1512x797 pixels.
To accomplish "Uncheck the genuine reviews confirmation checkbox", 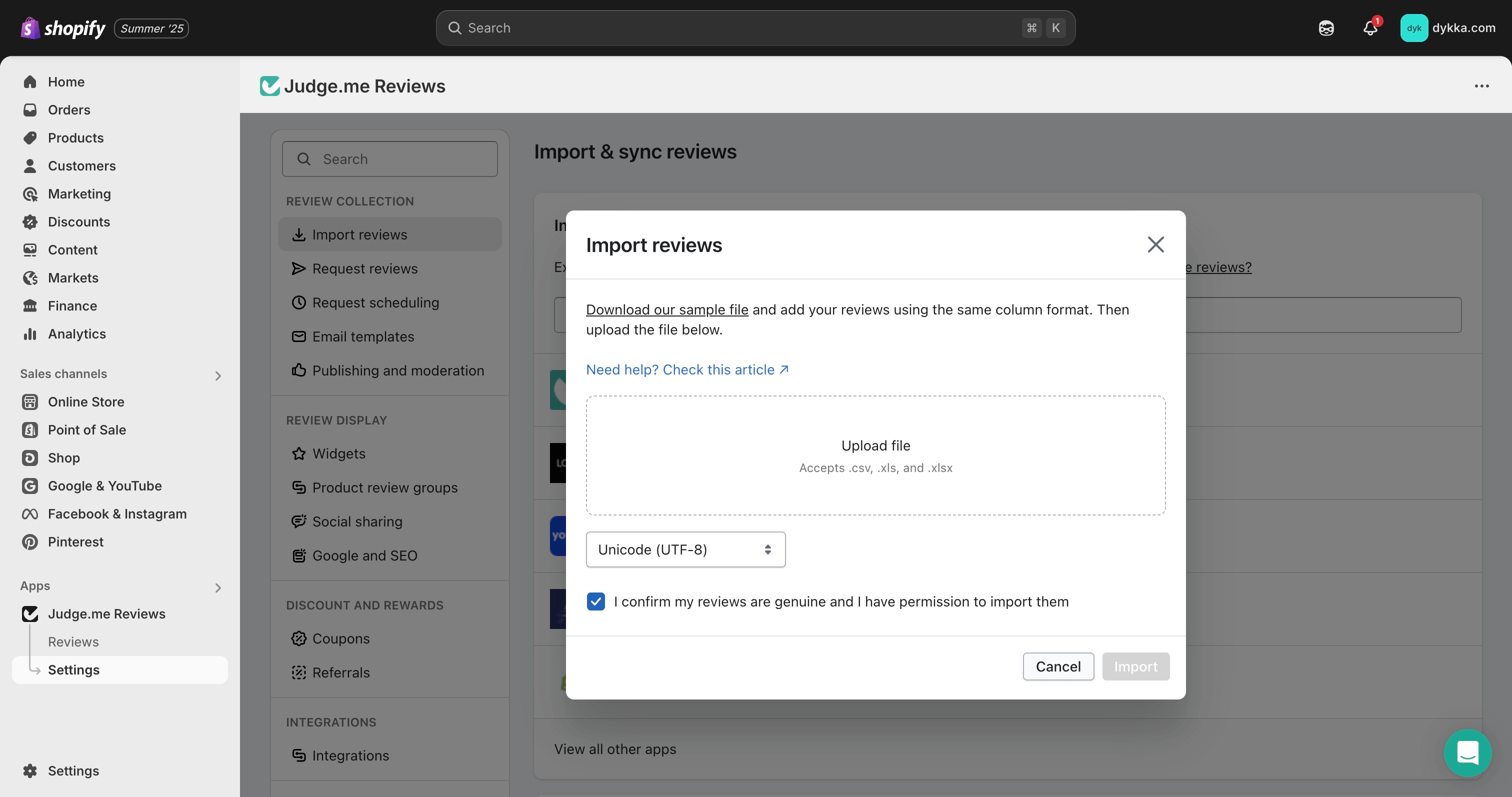I will pyautogui.click(x=596, y=601).
